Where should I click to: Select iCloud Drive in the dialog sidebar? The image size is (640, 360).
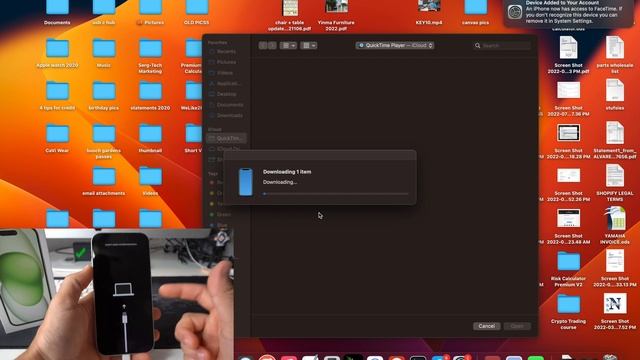pos(226,149)
